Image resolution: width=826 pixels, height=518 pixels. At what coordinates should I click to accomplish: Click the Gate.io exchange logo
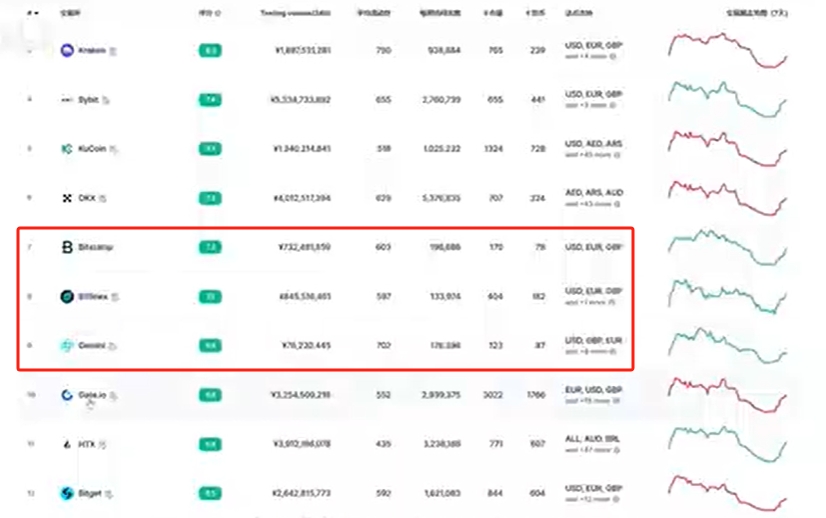click(x=67, y=395)
